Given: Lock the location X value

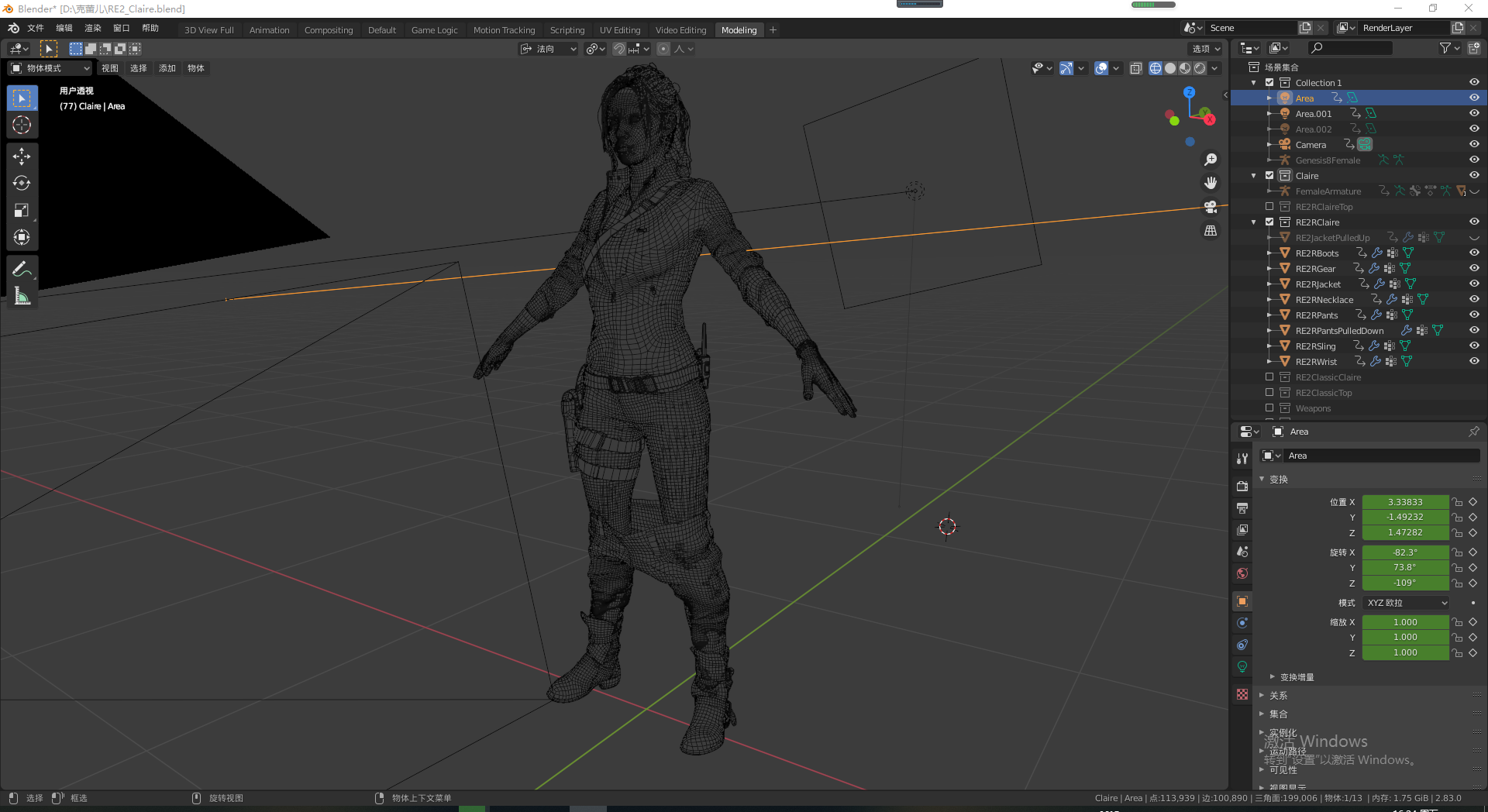Looking at the screenshot, I should click(x=1457, y=502).
